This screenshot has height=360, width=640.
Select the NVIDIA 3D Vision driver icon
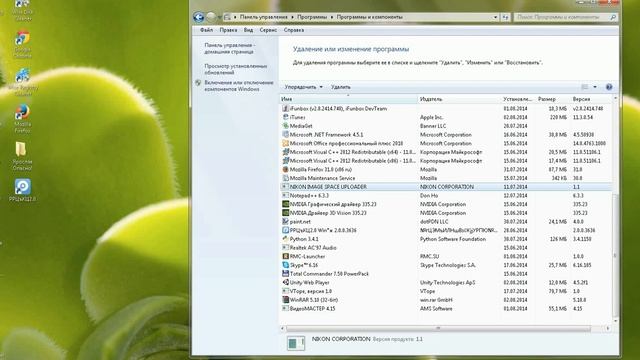(285, 213)
